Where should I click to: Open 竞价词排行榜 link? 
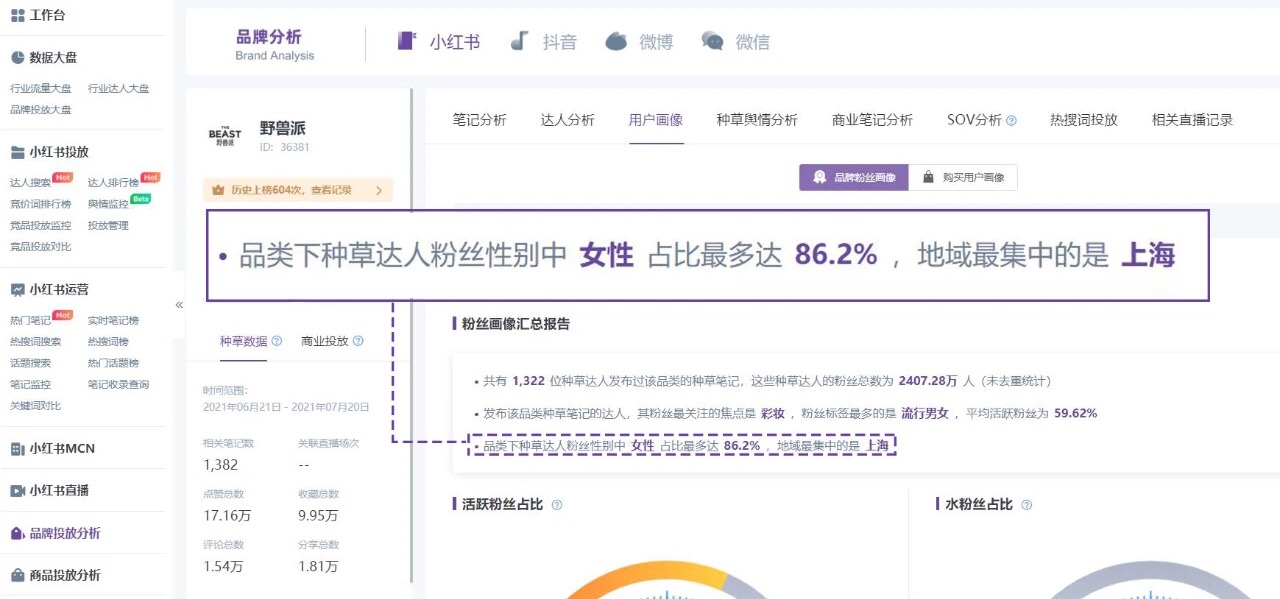point(41,204)
